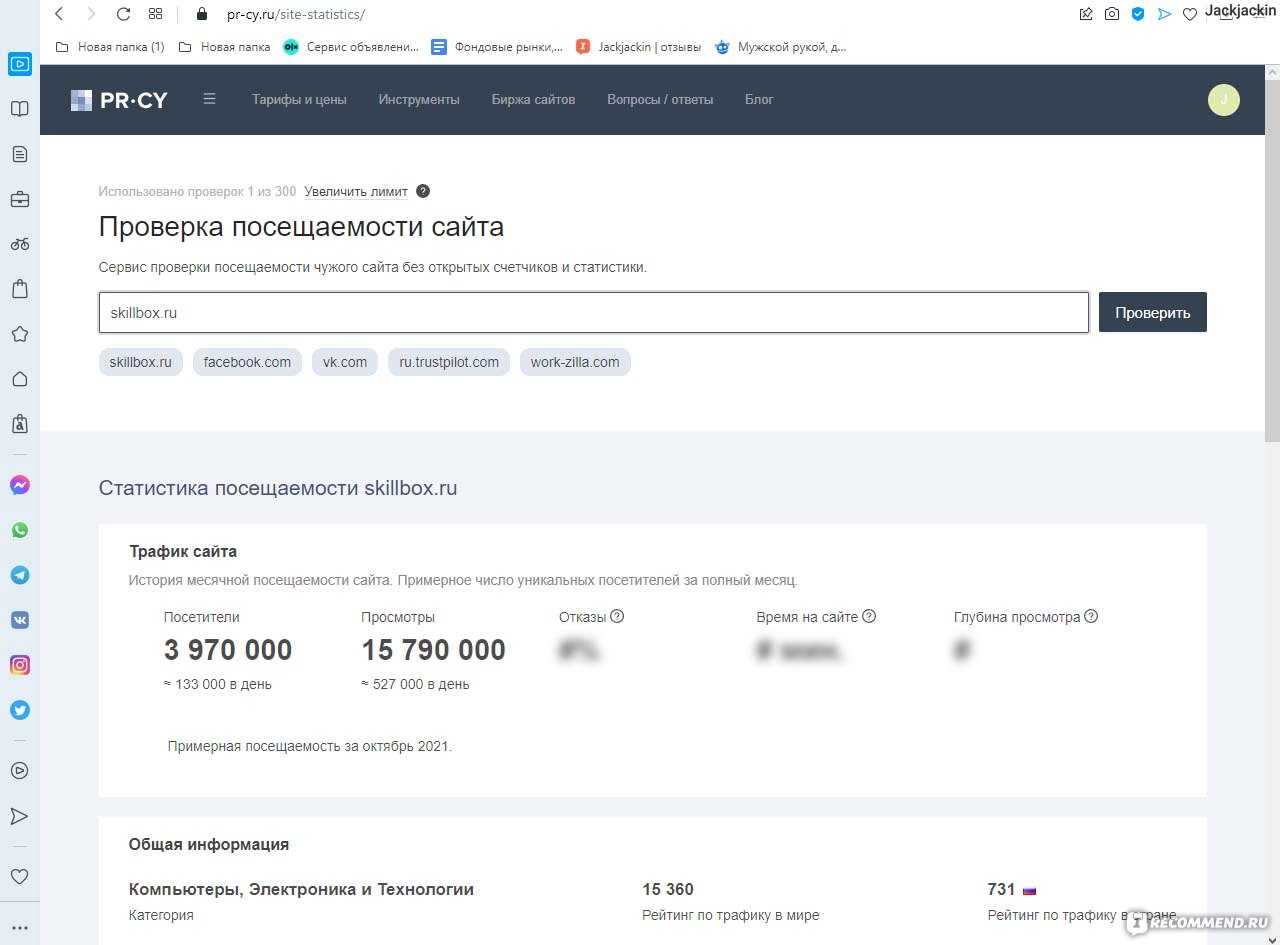
Task: Click the visitors value 3 970 000
Action: (228, 650)
